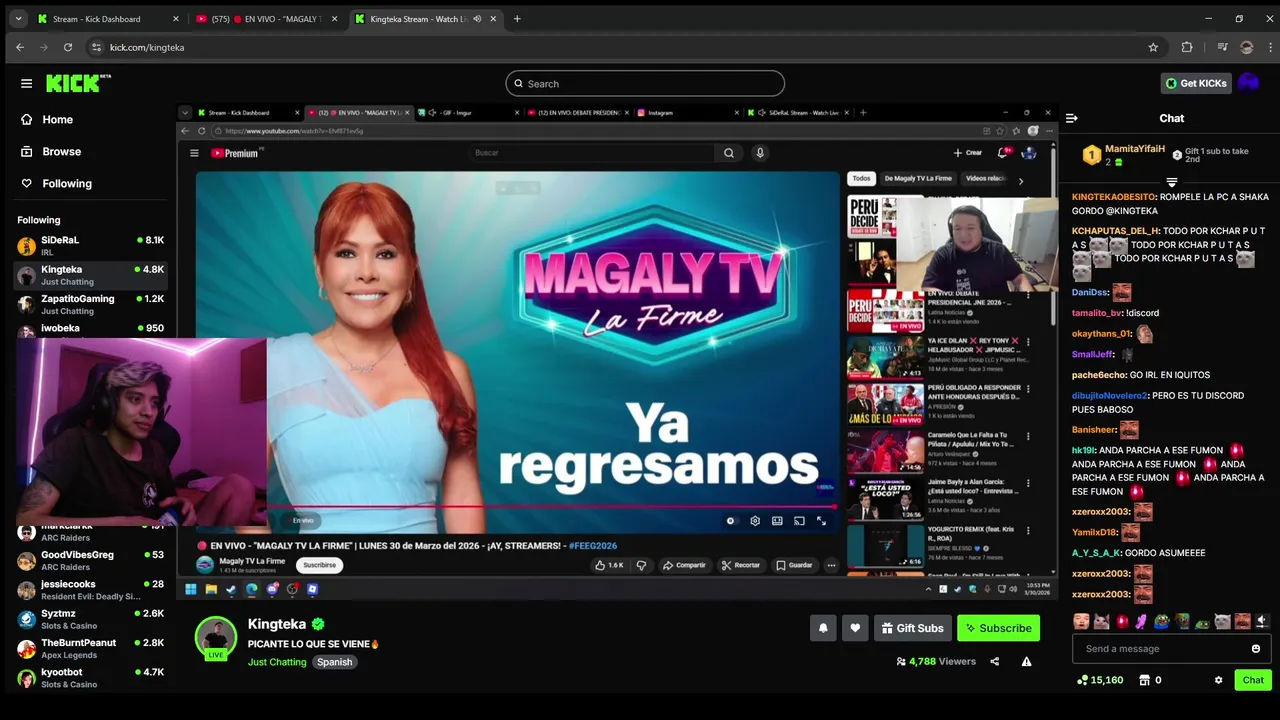The image size is (1280, 720).
Task: Open the user profile avatar menu
Action: [x=1248, y=83]
